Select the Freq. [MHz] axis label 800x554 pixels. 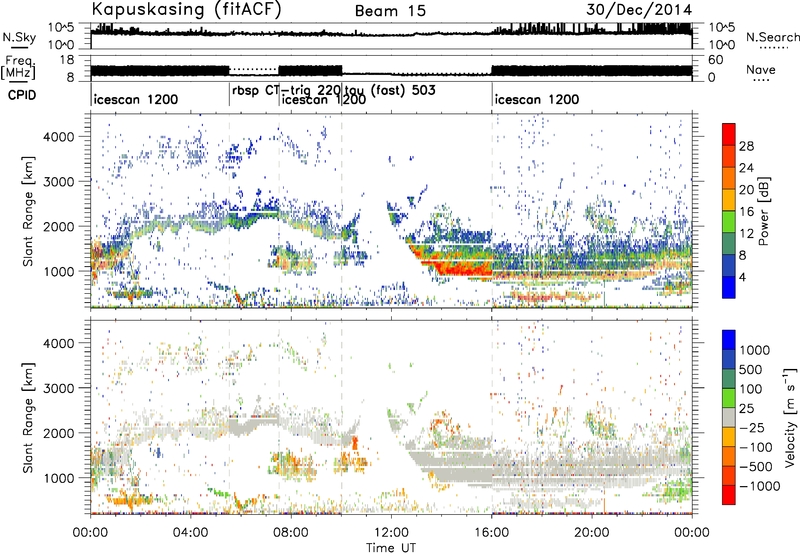tap(19, 68)
